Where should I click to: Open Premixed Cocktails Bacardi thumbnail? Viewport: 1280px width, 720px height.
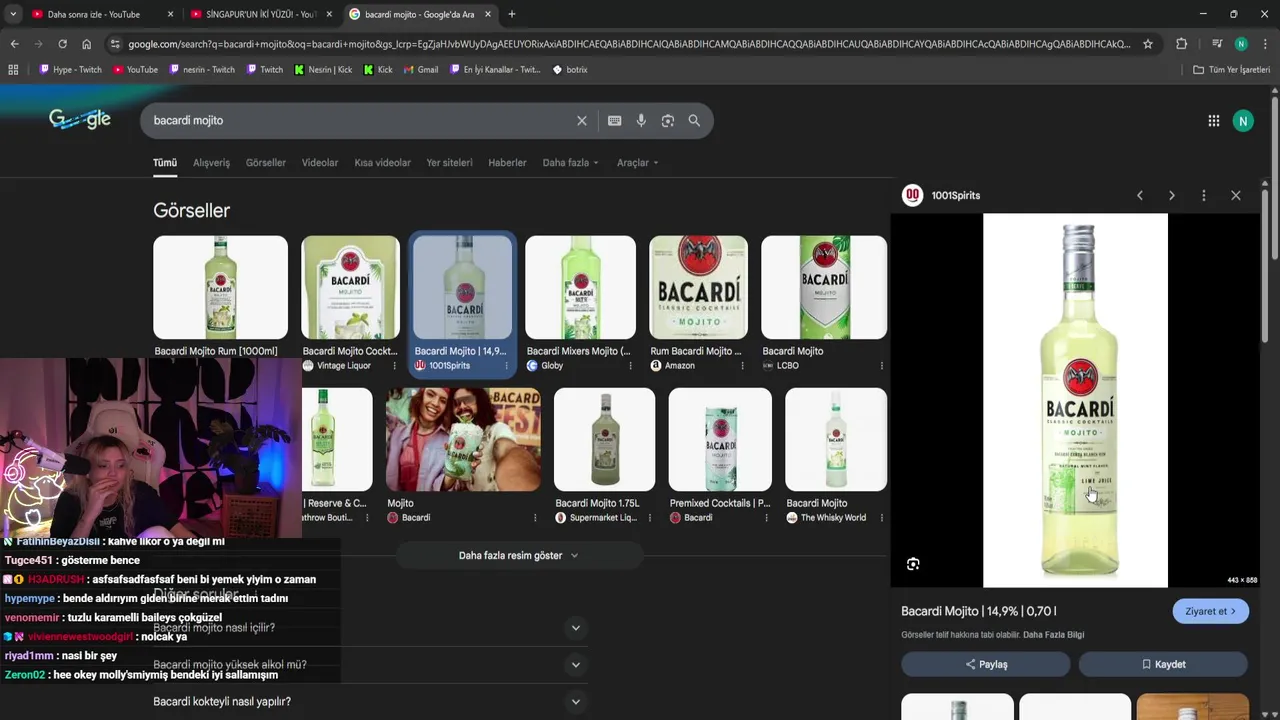[x=720, y=440]
